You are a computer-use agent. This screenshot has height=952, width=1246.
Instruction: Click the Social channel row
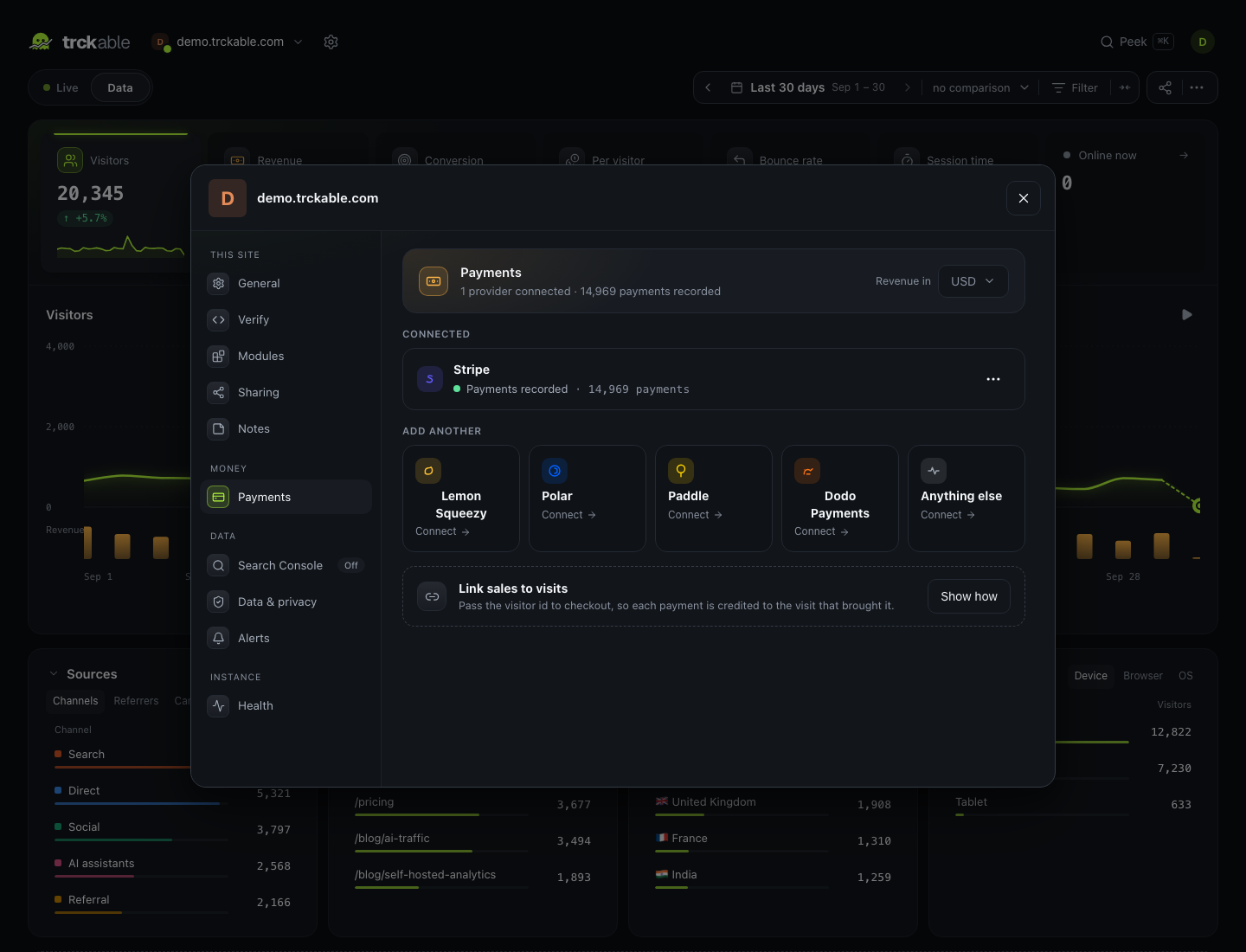click(x=173, y=829)
